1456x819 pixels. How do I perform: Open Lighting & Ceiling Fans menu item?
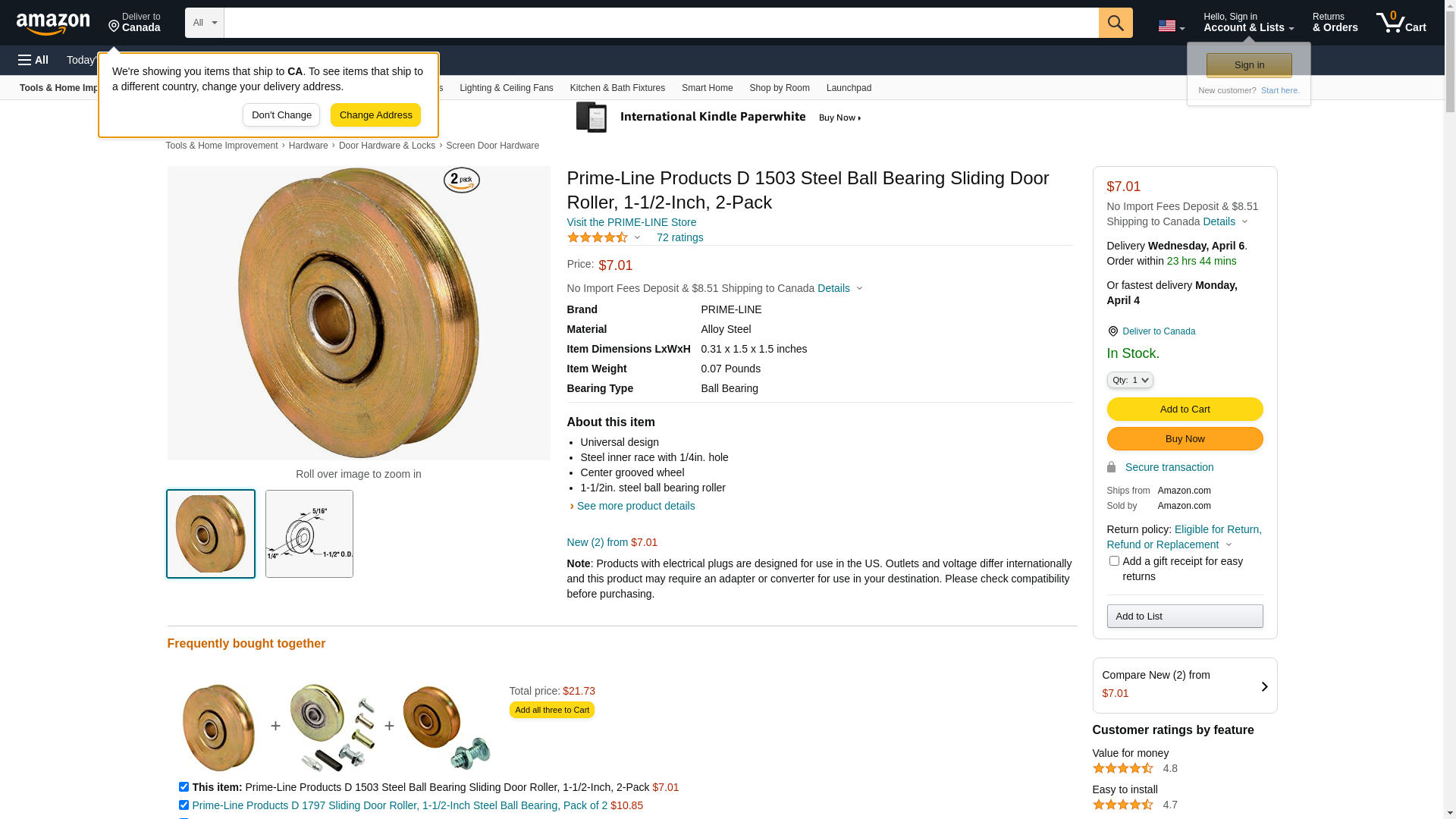pyautogui.click(x=507, y=88)
